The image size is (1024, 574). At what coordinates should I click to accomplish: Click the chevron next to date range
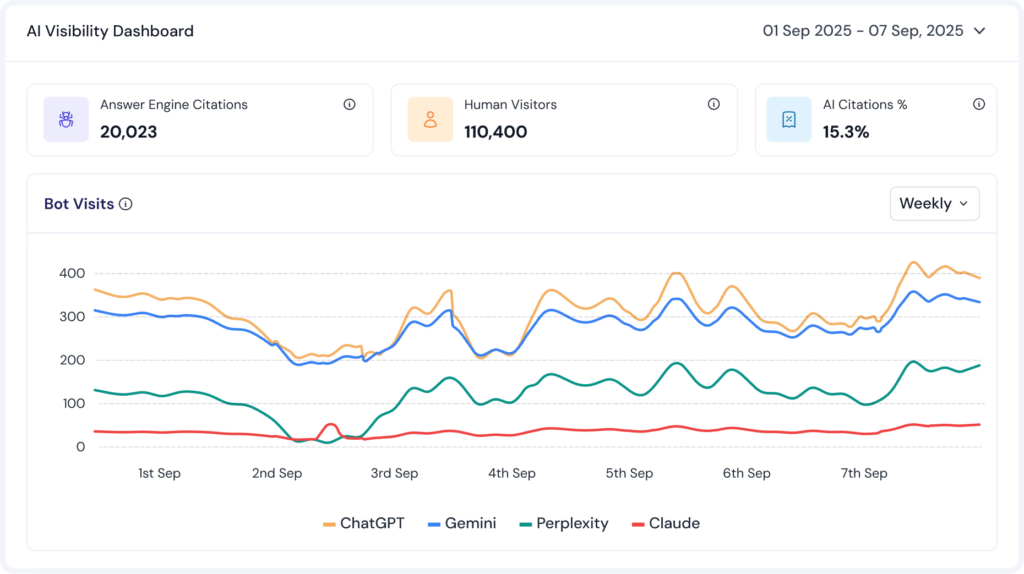pyautogui.click(x=980, y=31)
